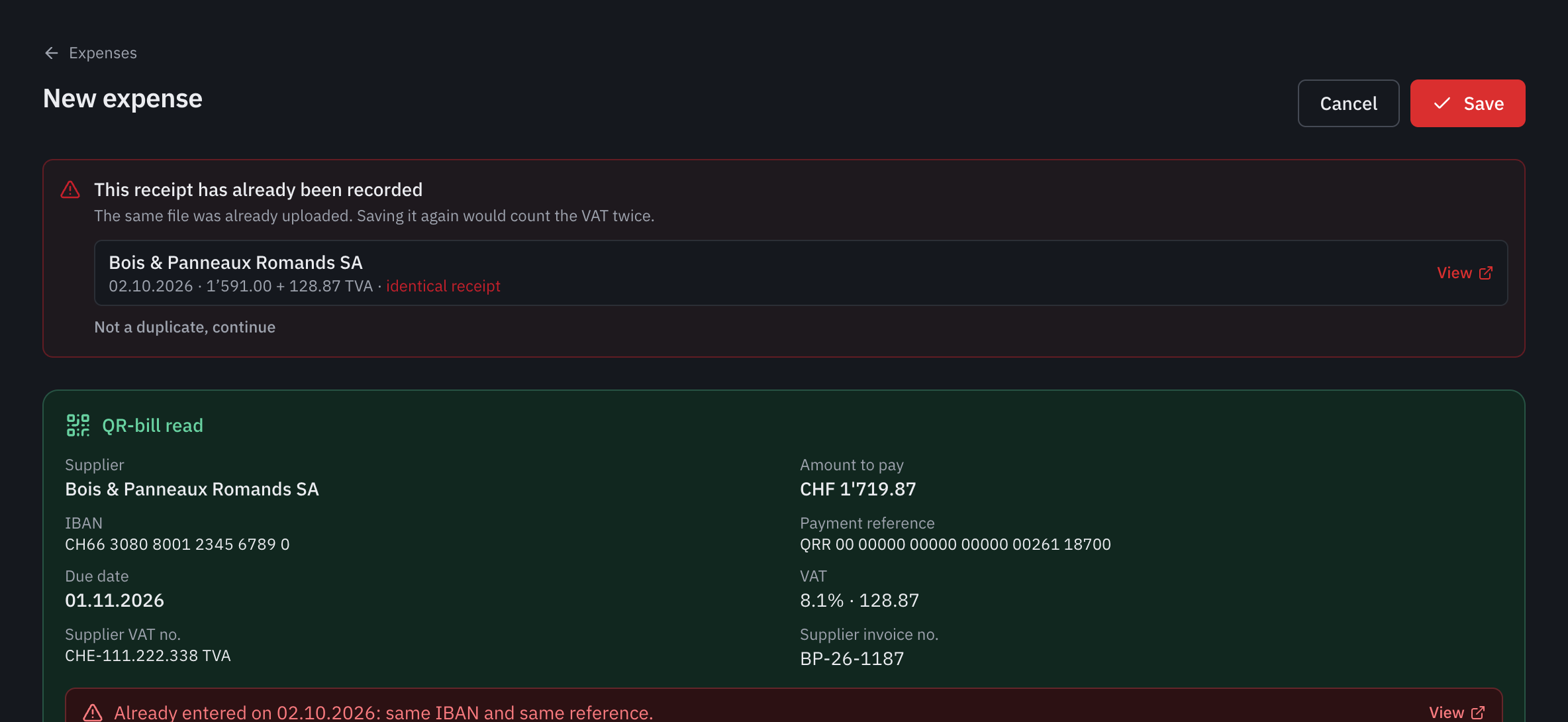Open the Expenses breadcrumb link
Viewport: 1568px width, 722px height.
click(x=103, y=53)
